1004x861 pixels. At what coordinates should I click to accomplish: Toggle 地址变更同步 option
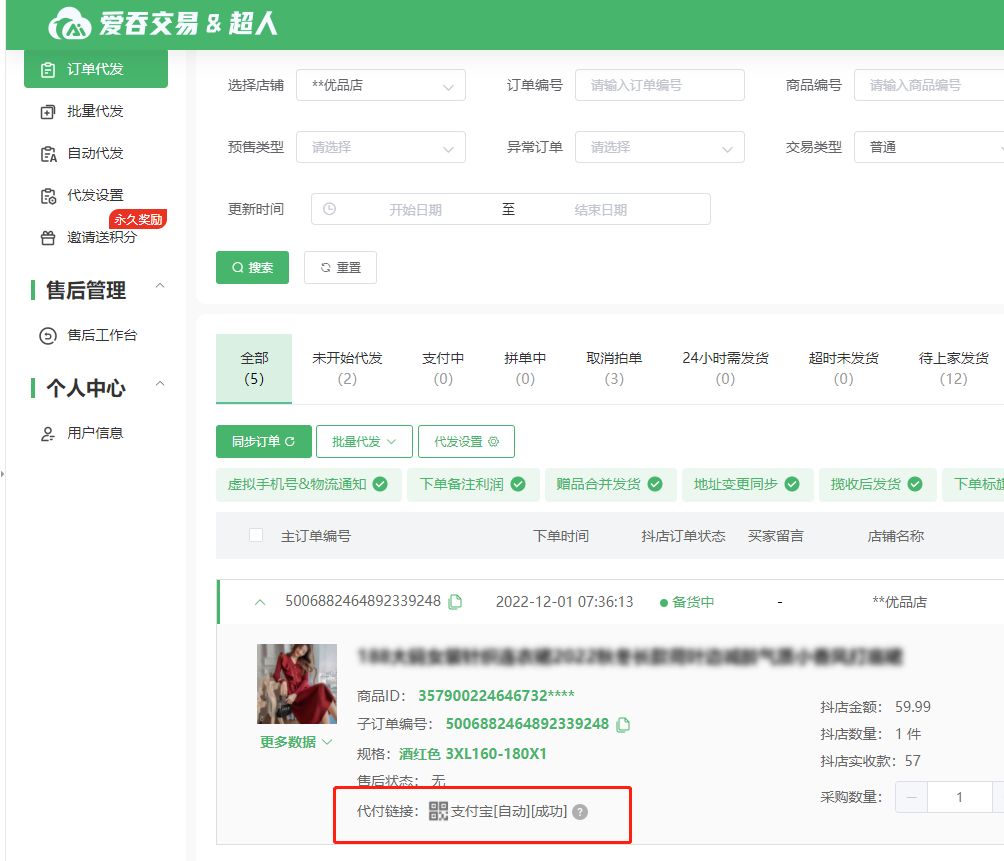[x=747, y=485]
